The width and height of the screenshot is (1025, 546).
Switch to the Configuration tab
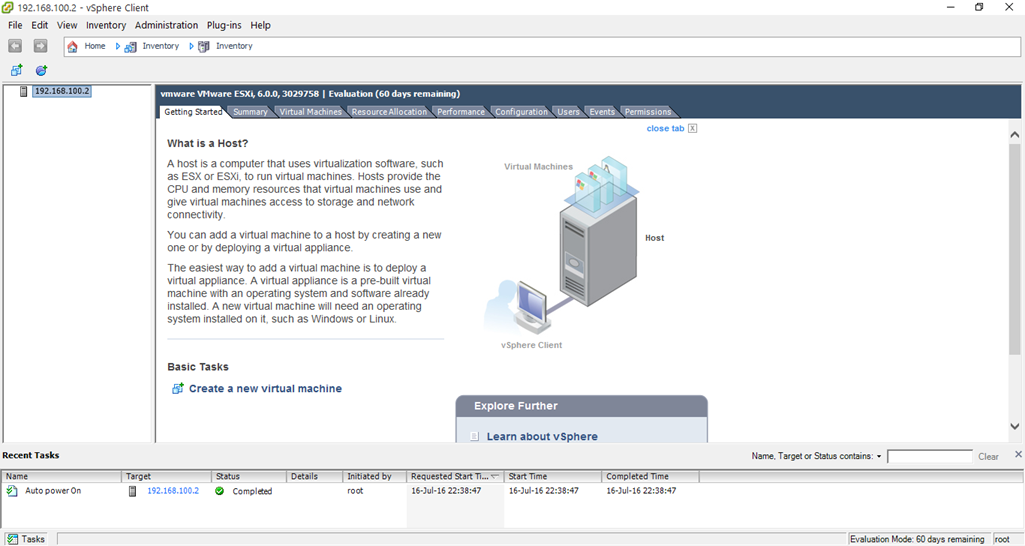pyautogui.click(x=521, y=112)
